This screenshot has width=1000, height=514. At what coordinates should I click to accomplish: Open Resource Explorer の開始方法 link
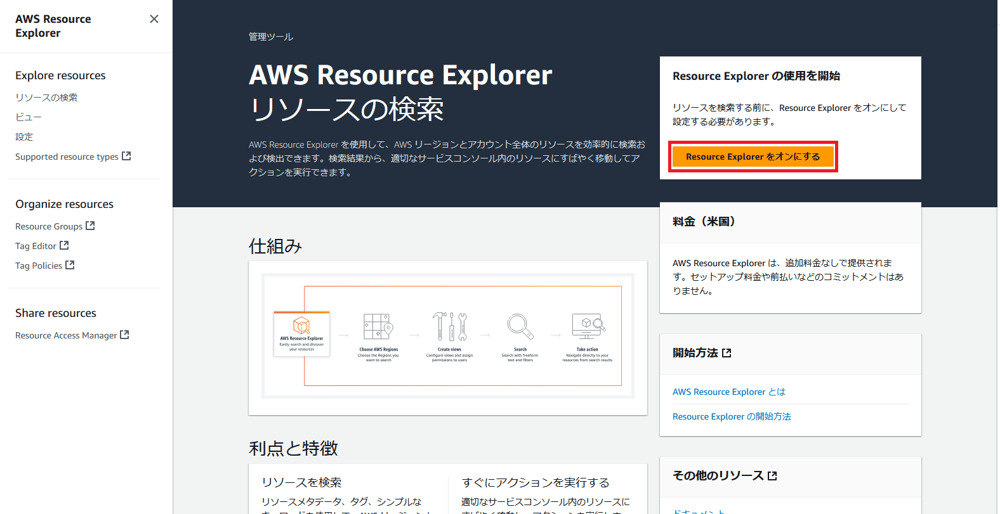pos(732,416)
